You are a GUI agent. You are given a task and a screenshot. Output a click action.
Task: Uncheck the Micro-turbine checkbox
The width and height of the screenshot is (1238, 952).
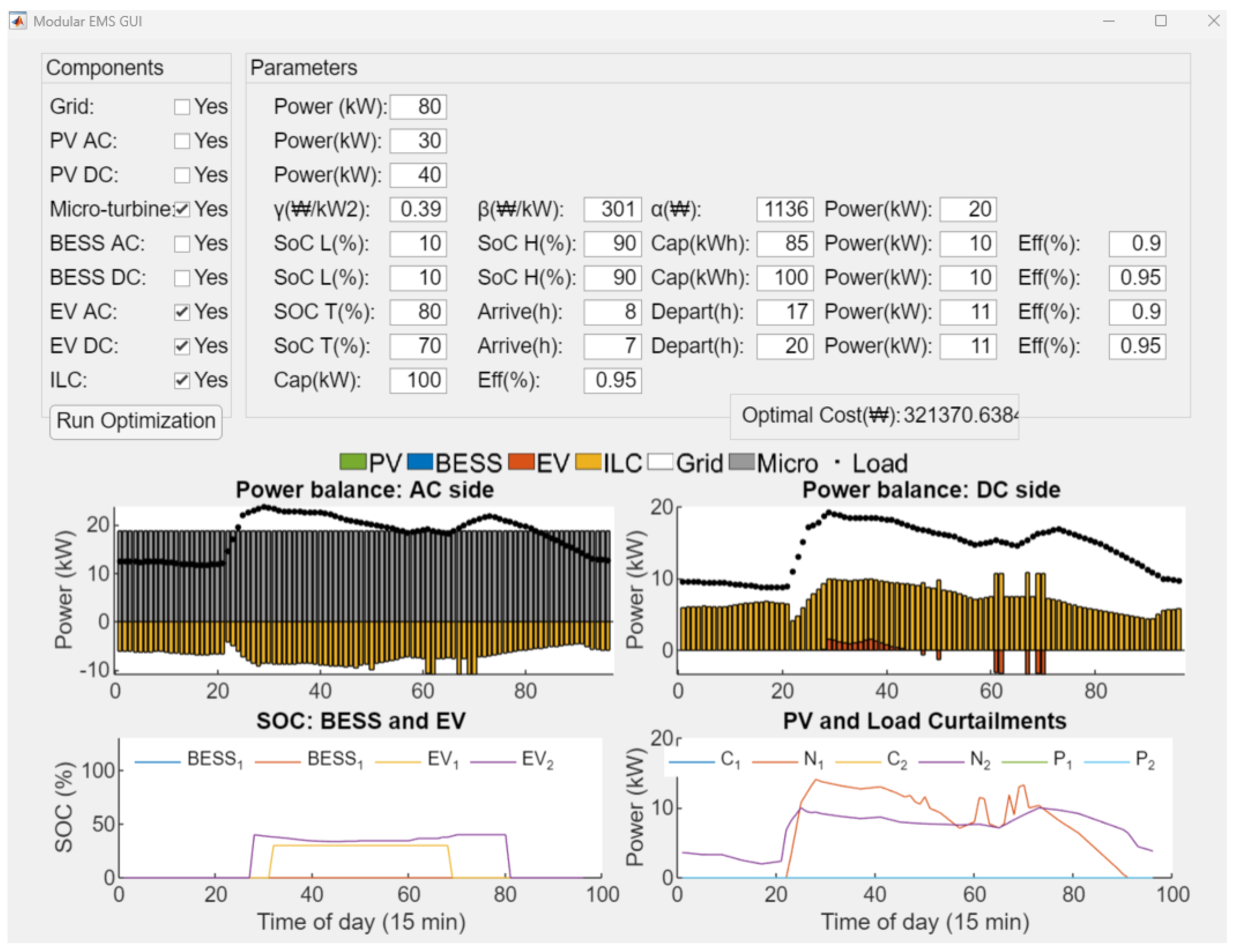pos(182,209)
